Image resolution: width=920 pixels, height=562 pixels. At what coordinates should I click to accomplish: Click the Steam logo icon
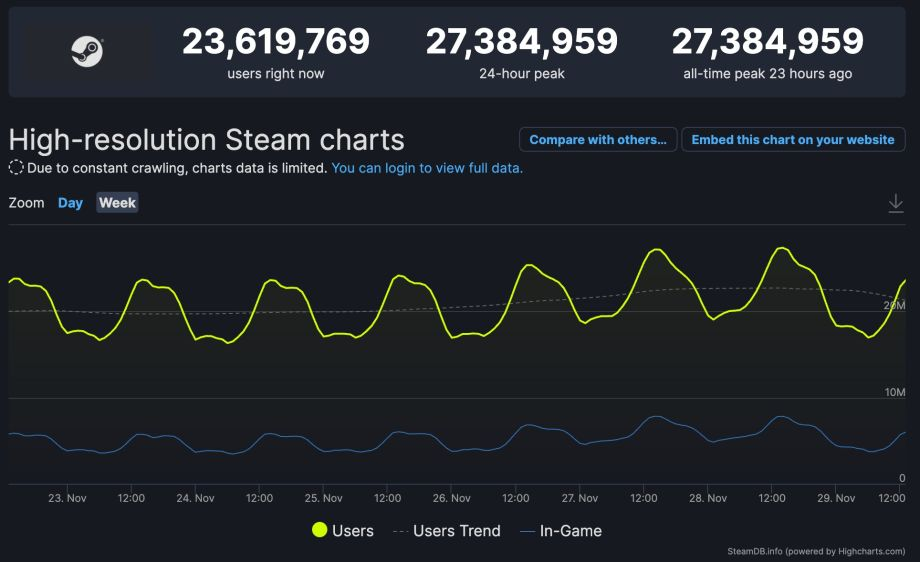coord(87,51)
